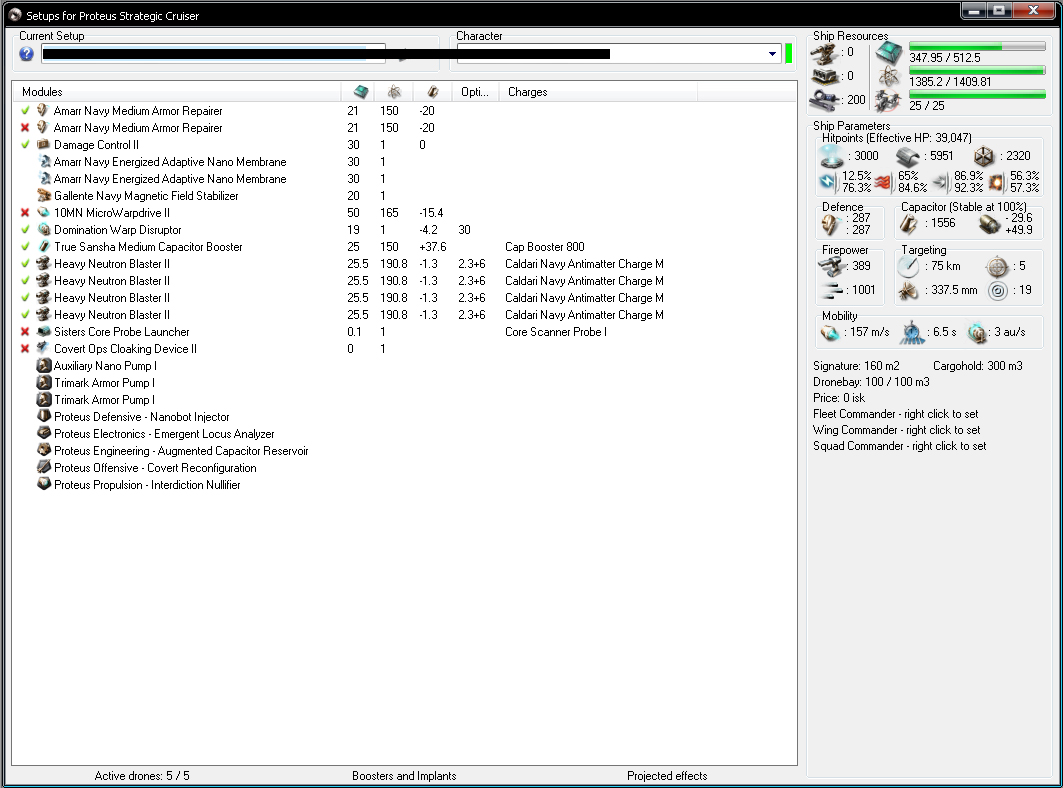
Task: Click Proteus Offensive Covert Reconfiguration icon
Action: click(43, 467)
